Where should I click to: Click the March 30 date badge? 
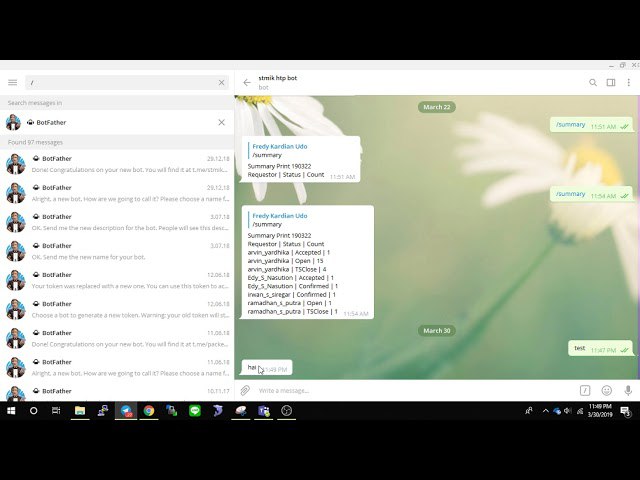coord(436,331)
